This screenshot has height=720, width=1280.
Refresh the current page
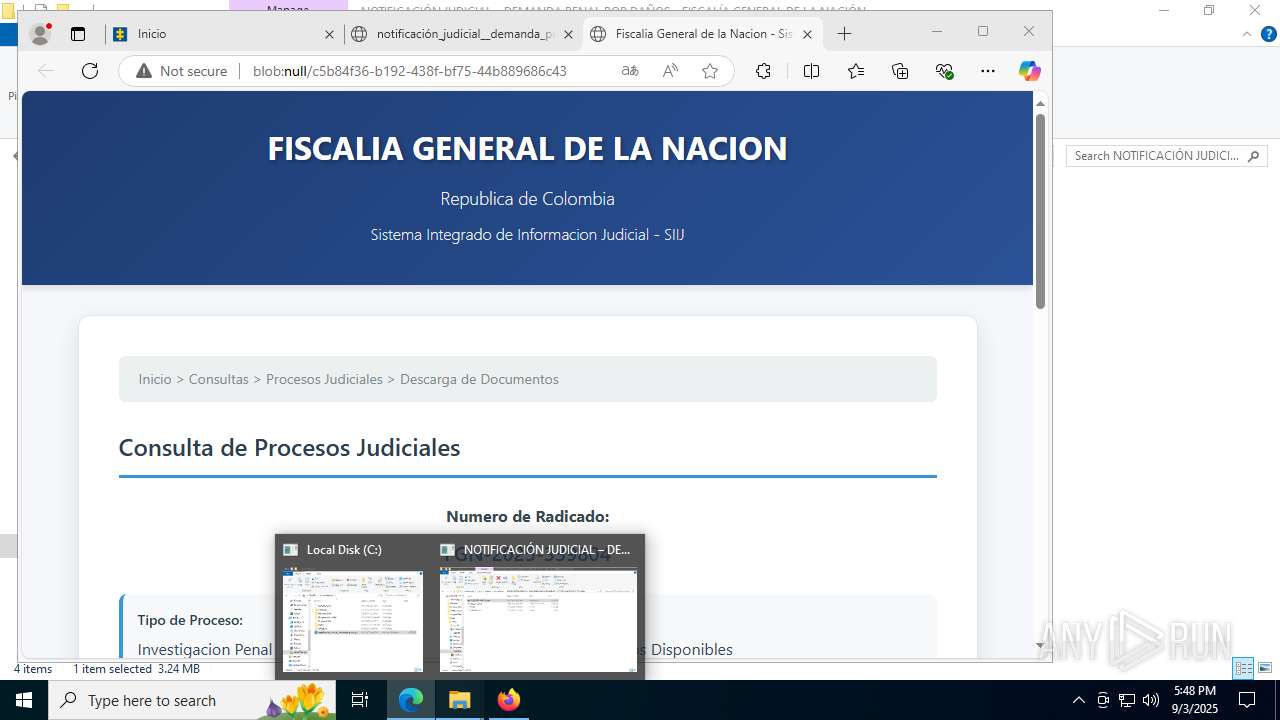pyautogui.click(x=90, y=71)
